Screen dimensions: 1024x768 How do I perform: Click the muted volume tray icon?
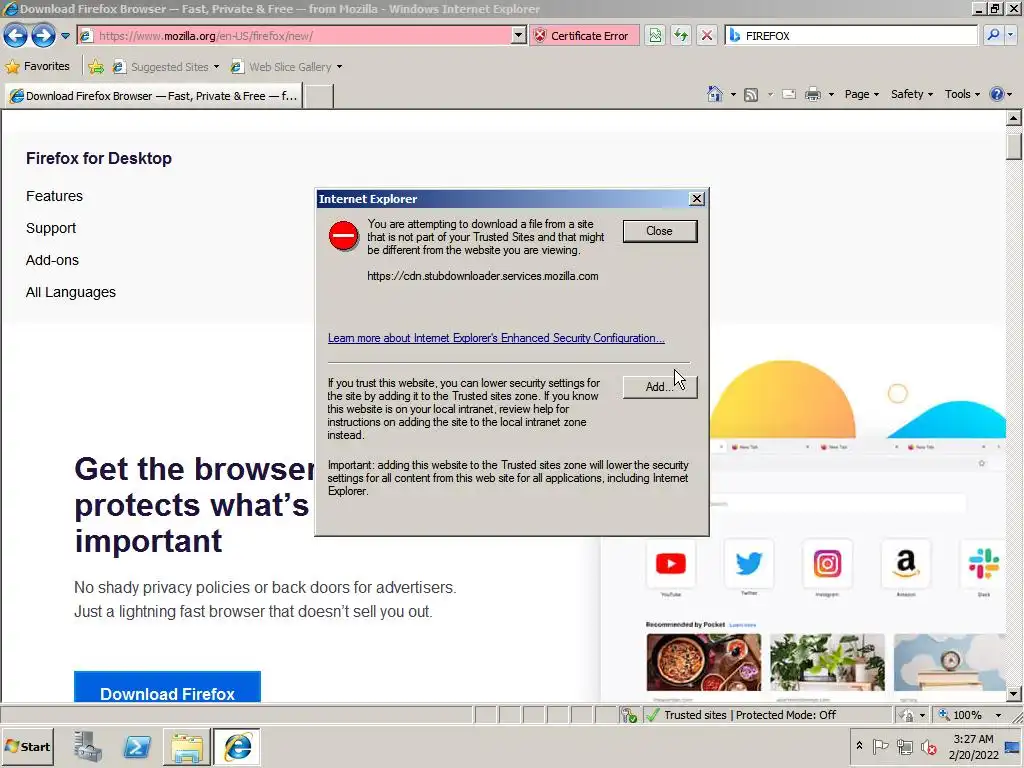(x=928, y=746)
